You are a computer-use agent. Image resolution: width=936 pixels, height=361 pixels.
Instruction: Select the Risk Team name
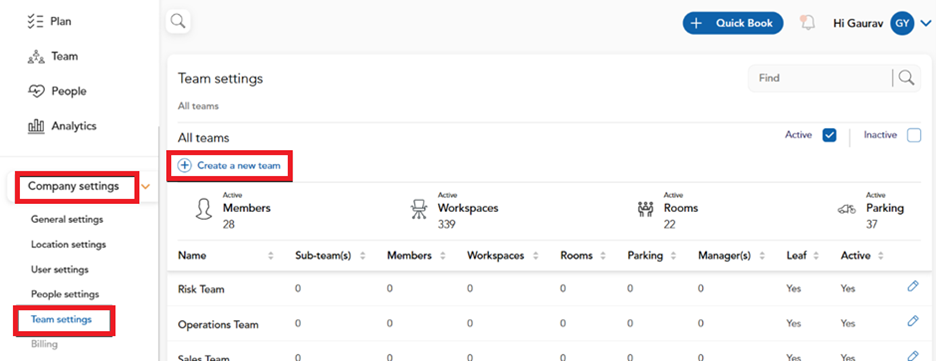[x=201, y=289]
